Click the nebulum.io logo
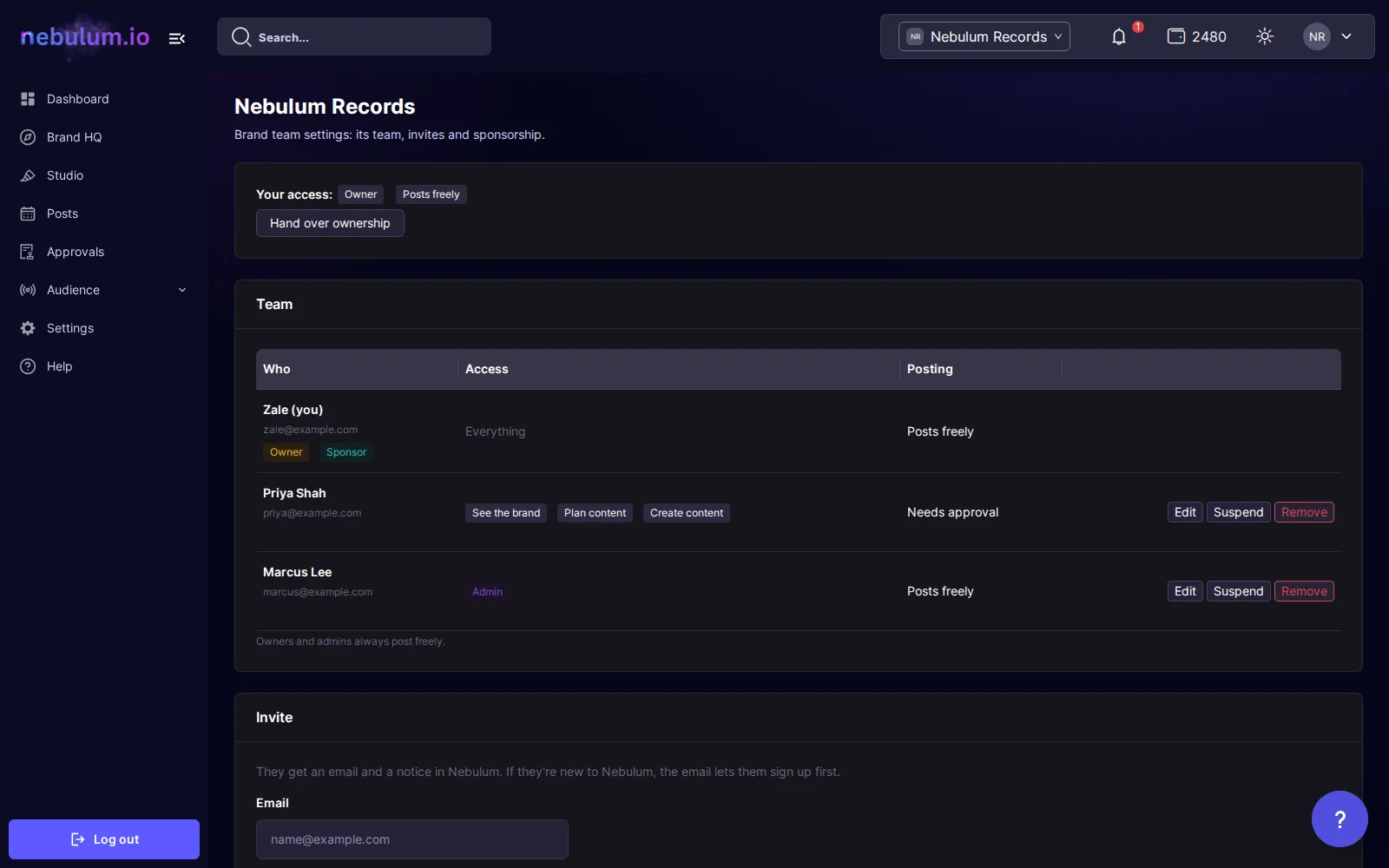The image size is (1389, 868). [85, 36]
